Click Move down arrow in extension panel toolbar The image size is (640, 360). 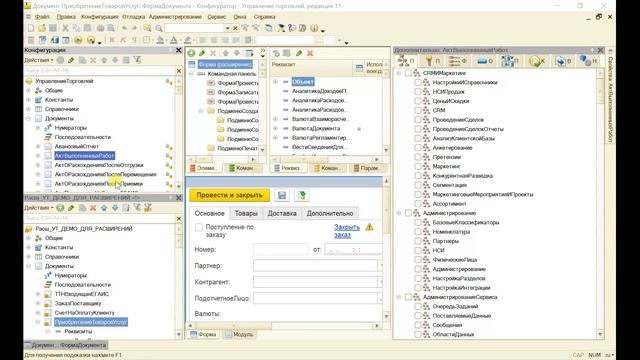tap(115, 208)
